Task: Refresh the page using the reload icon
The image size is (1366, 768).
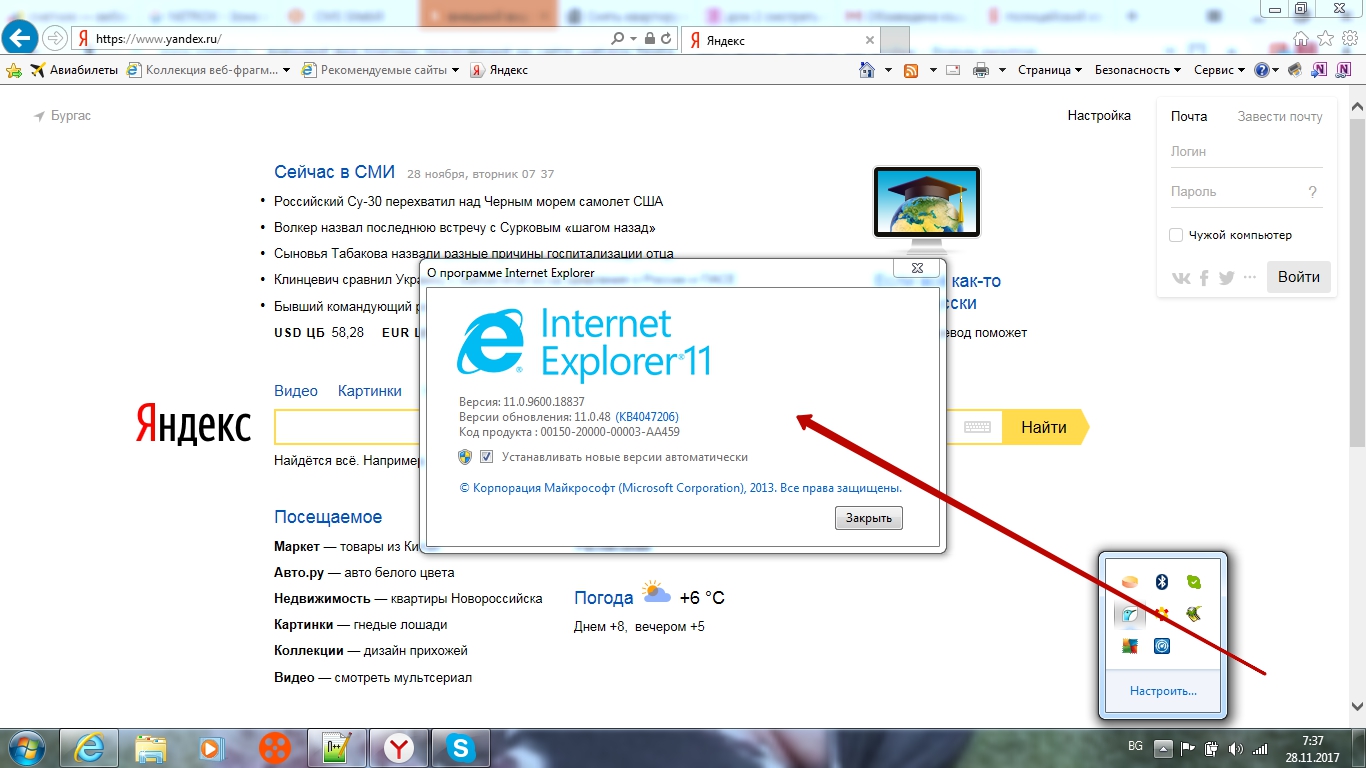Action: 665,39
